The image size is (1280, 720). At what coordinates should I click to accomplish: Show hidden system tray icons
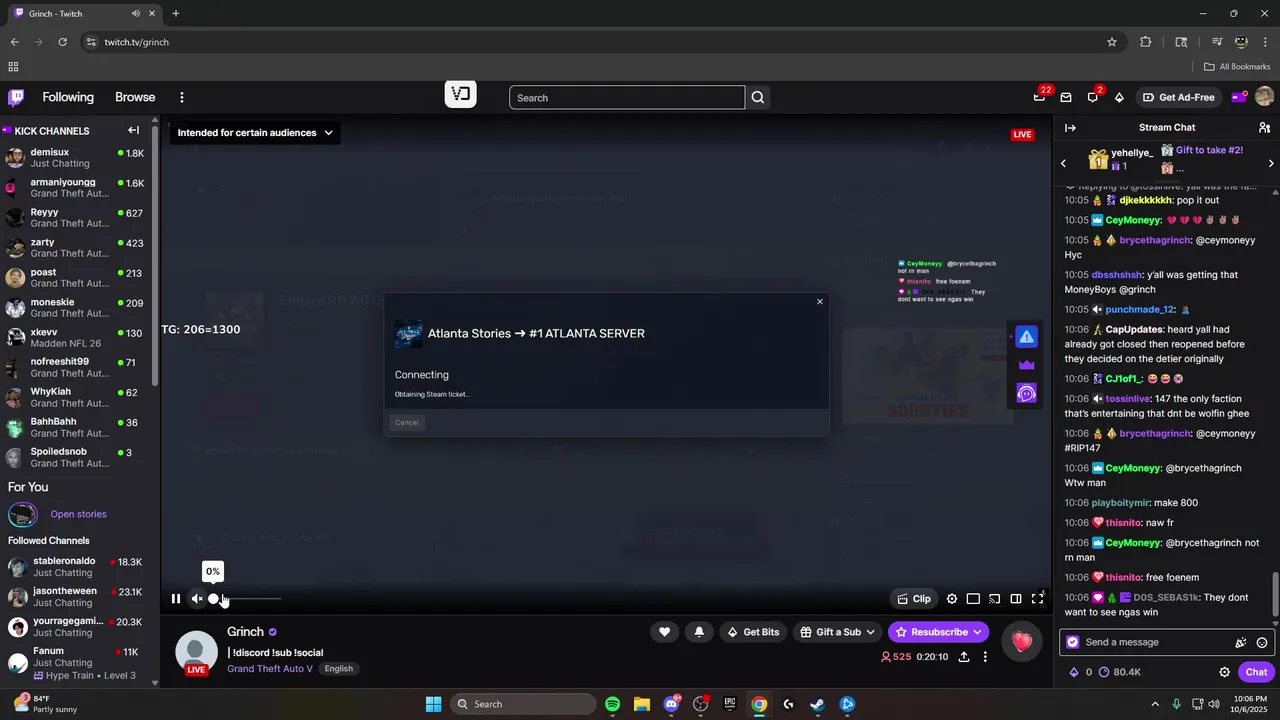[1155, 704]
